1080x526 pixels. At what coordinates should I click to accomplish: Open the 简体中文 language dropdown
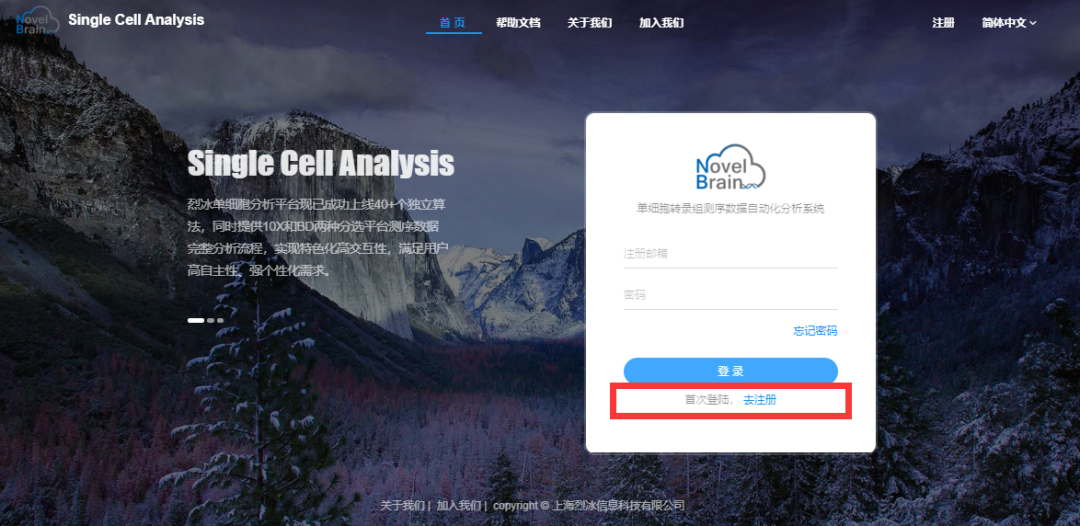1009,23
